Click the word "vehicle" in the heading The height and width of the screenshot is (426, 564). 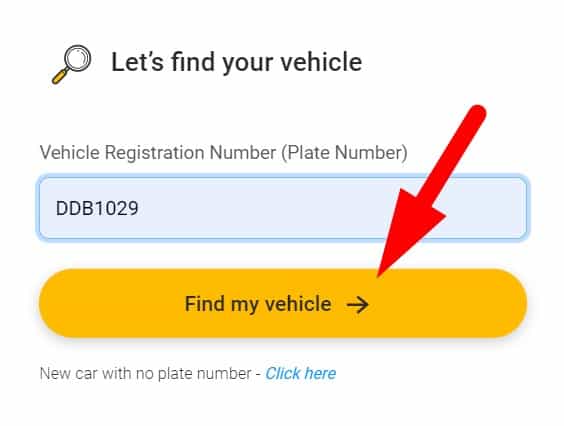[x=321, y=62]
